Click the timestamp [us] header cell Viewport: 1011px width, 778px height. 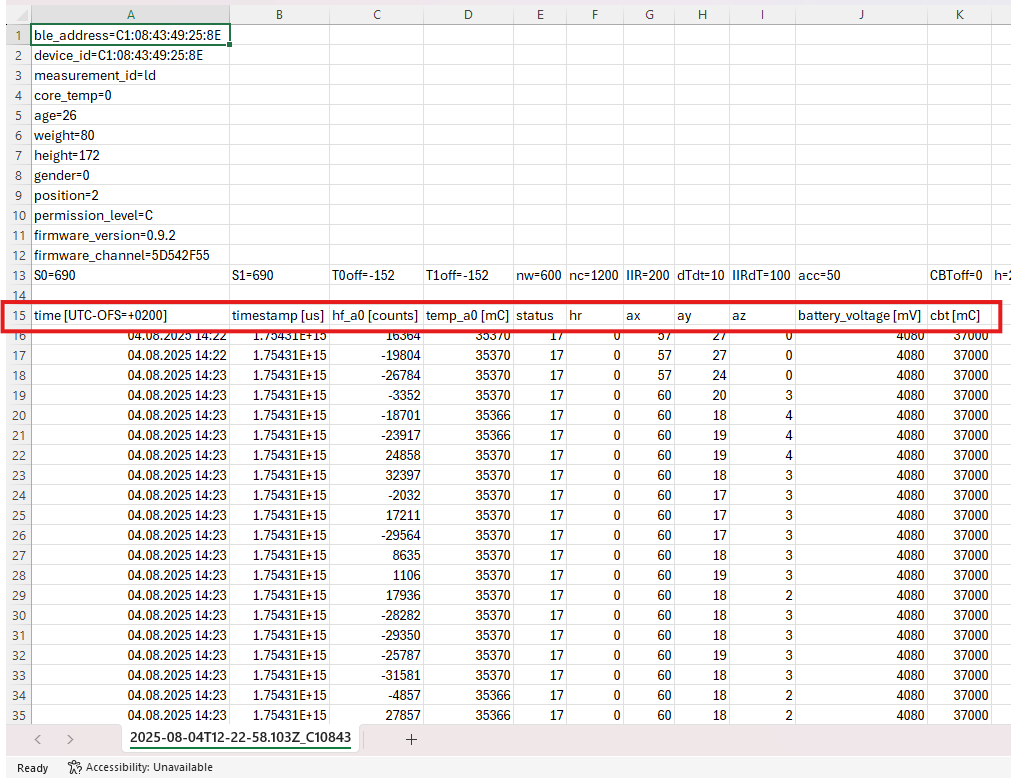pyautogui.click(x=279, y=315)
